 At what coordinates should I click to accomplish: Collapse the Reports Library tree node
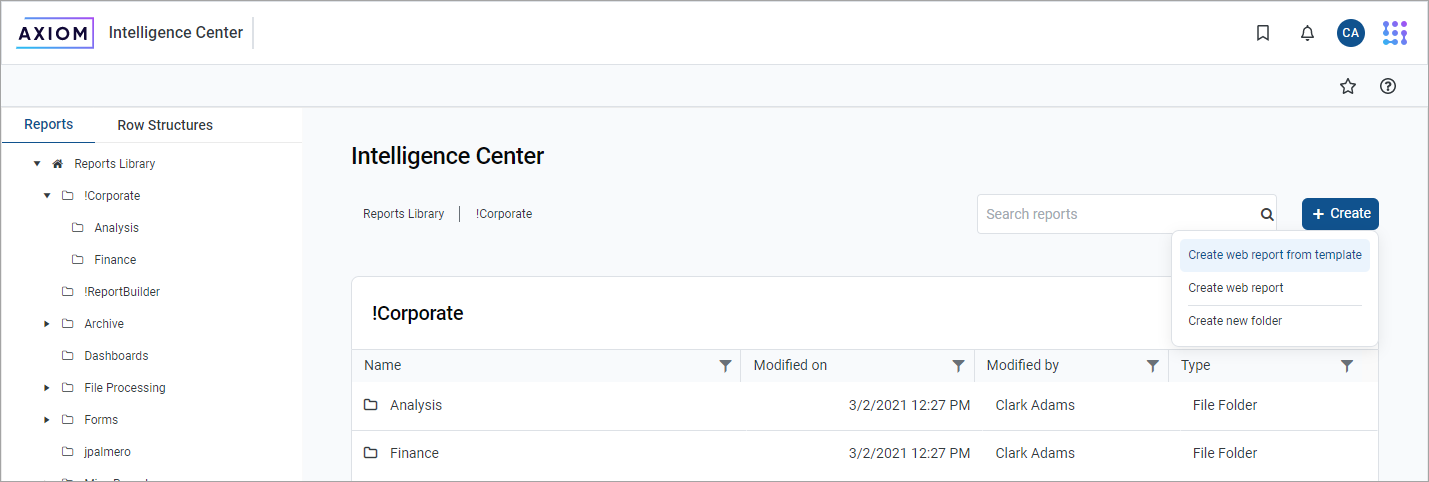click(37, 163)
